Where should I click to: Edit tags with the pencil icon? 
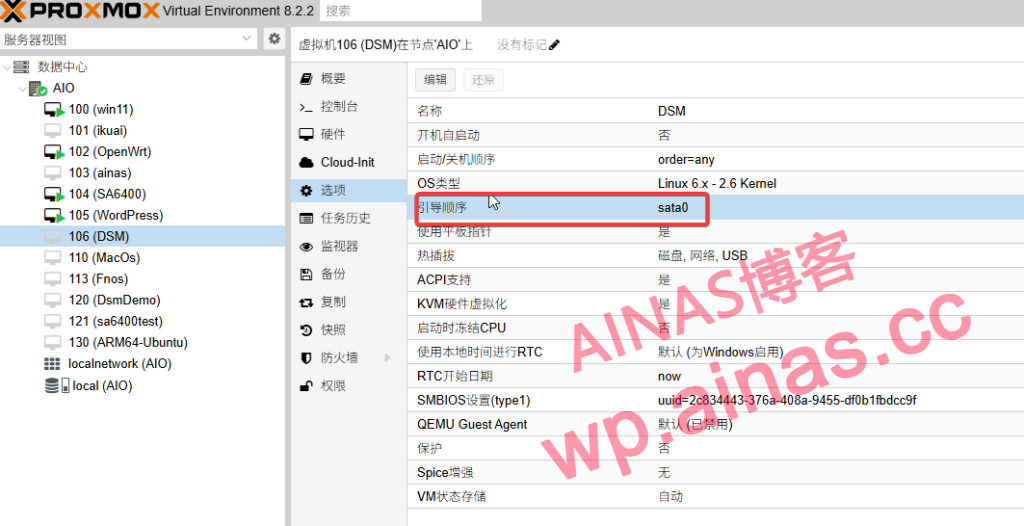point(554,45)
